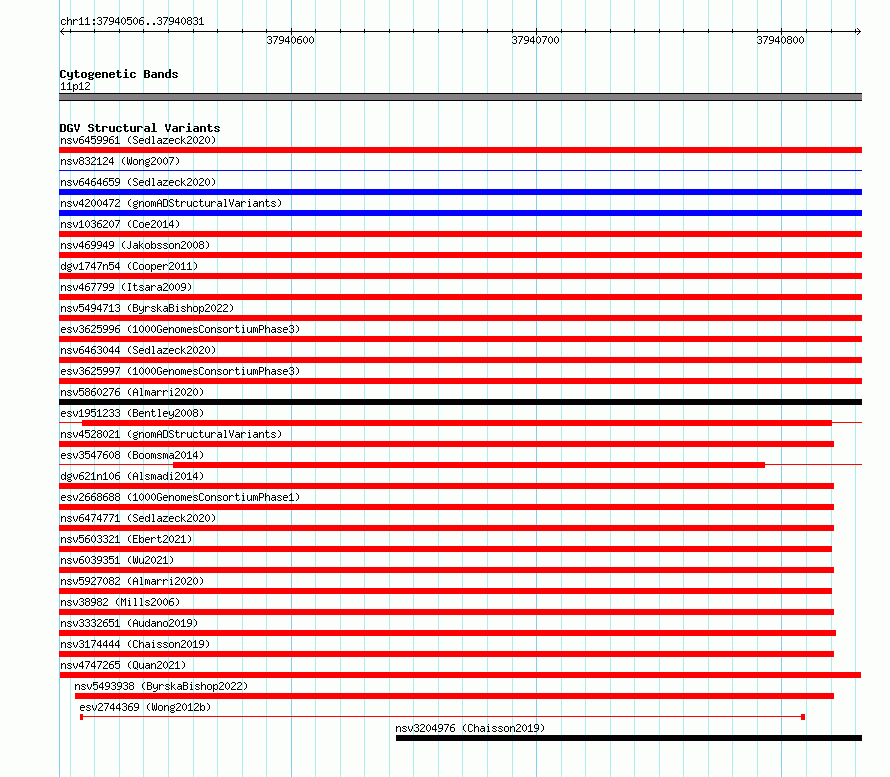Image resolution: width=890 pixels, height=777 pixels.
Task: Click the black nsv3204976 variant bar
Action: click(x=629, y=738)
